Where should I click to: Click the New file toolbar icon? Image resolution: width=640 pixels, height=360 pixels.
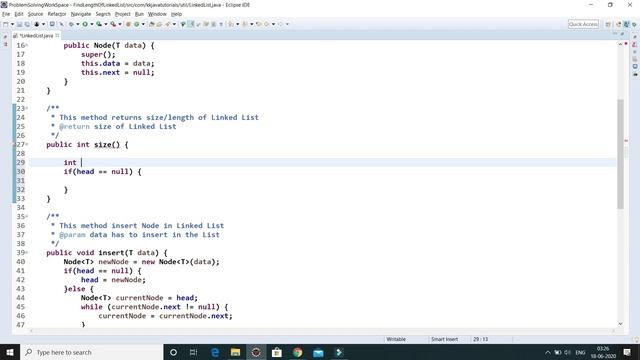click(x=6, y=24)
